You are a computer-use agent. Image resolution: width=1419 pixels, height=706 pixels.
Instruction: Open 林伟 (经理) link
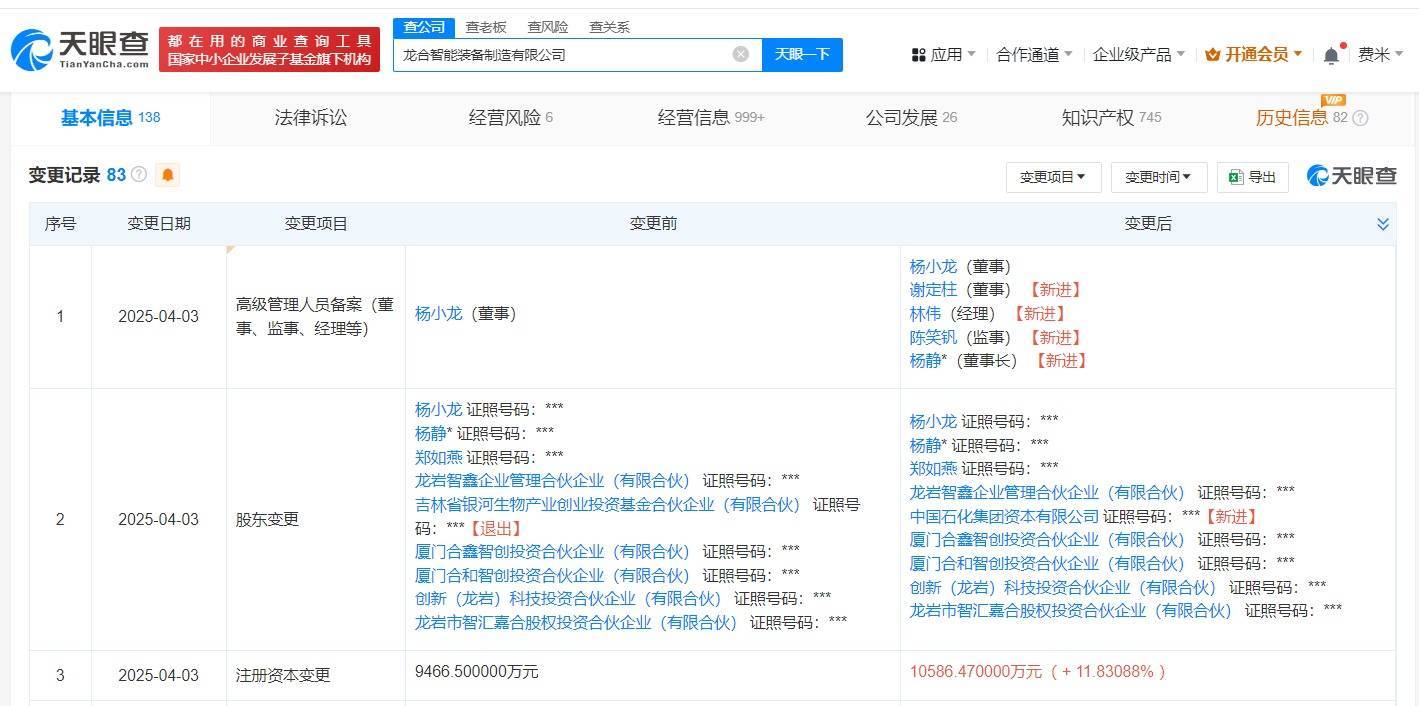(925, 314)
